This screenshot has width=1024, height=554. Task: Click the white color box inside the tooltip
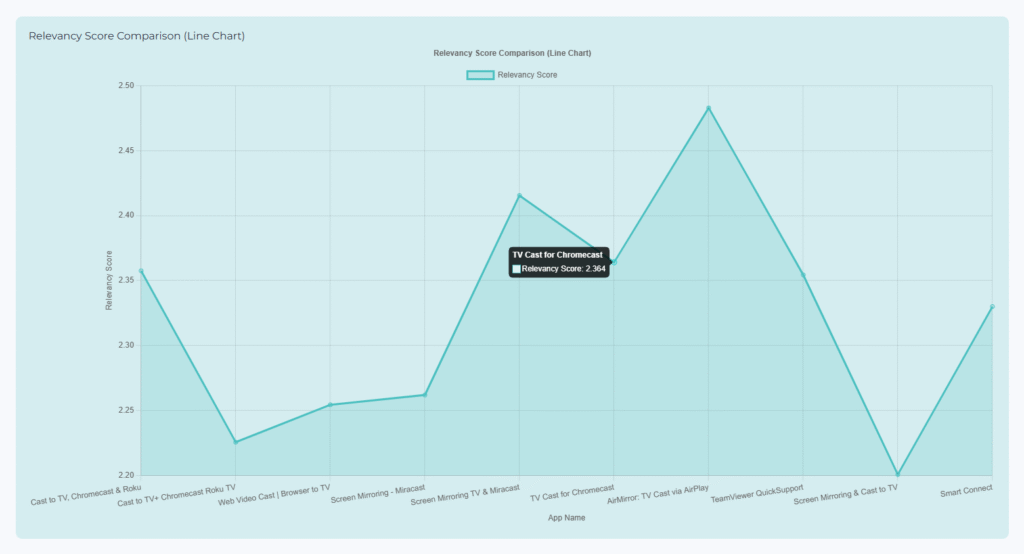point(516,269)
